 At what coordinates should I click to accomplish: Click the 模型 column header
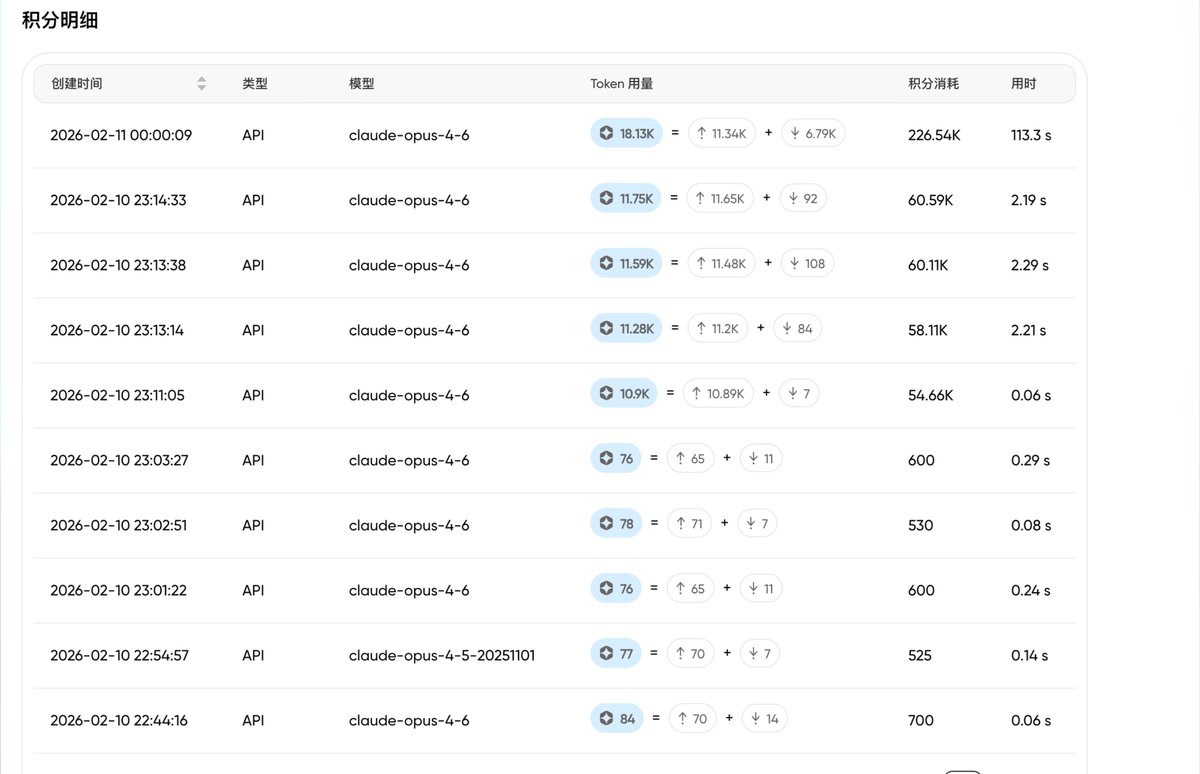click(x=362, y=84)
